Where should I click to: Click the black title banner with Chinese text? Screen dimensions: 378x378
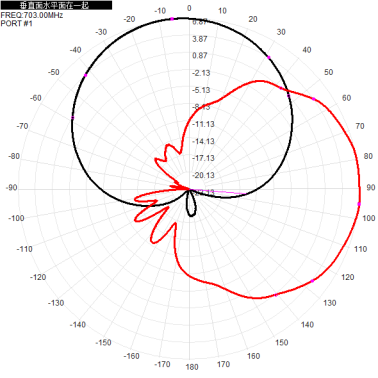pyautogui.click(x=56, y=5)
